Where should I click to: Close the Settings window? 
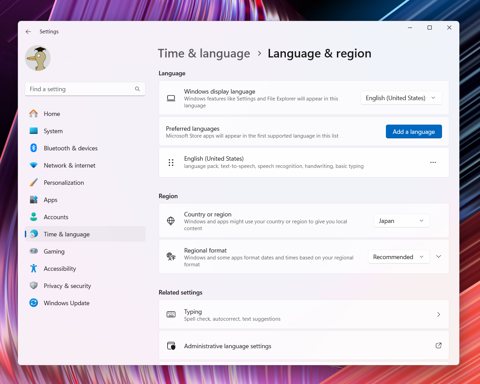click(x=449, y=28)
